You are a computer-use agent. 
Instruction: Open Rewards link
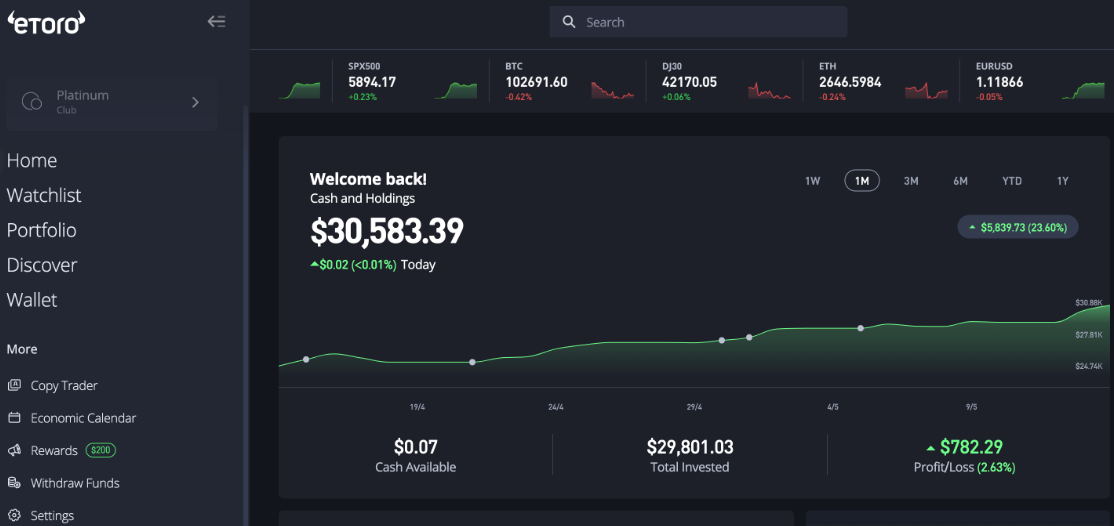(54, 451)
